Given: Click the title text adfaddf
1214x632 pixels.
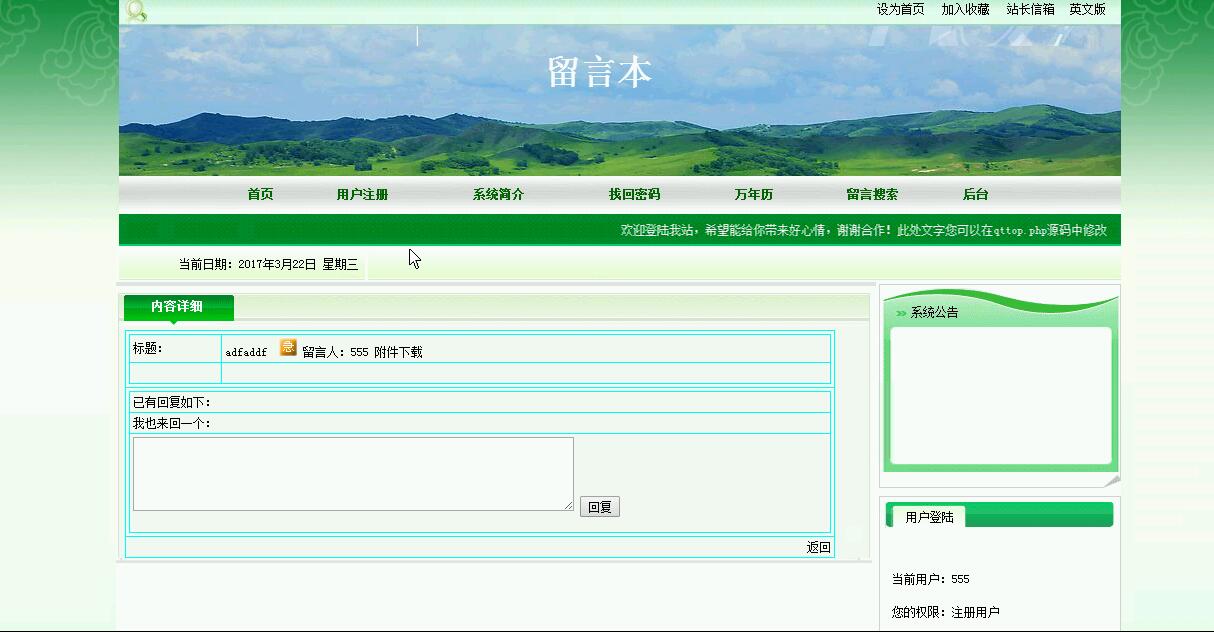Looking at the screenshot, I should click(x=246, y=352).
